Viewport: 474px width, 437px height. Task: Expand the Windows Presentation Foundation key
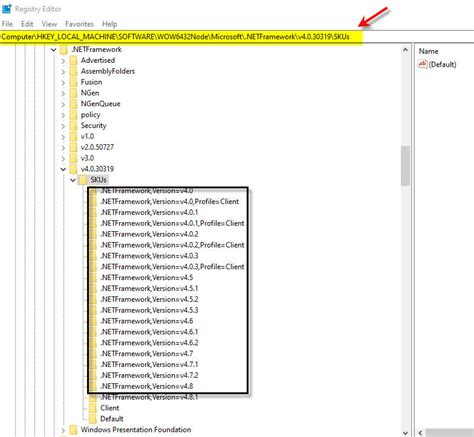63,430
